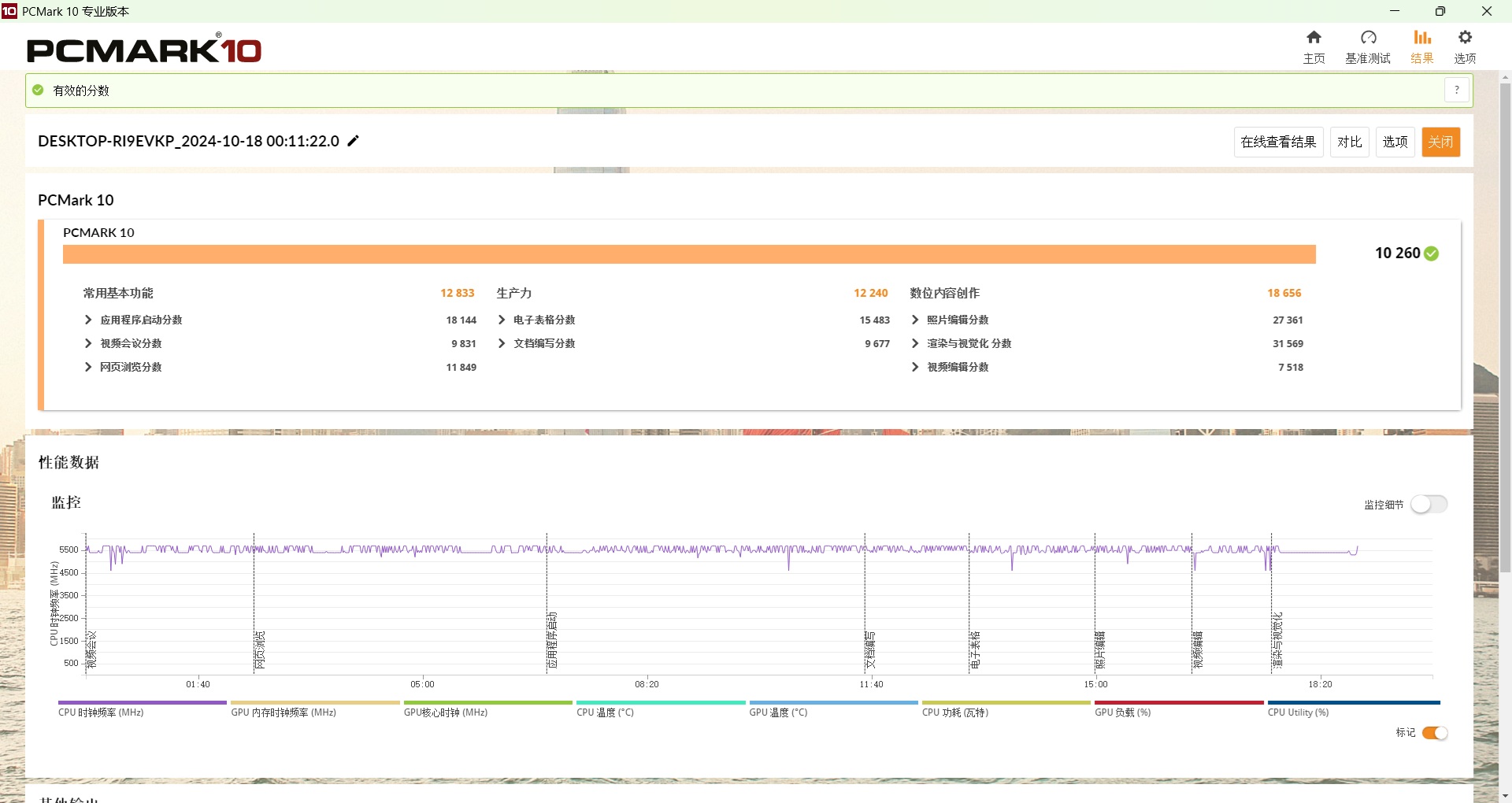This screenshot has width=1512, height=803.
Task: Click the green 有效的分数 check icon
Action: [x=38, y=90]
